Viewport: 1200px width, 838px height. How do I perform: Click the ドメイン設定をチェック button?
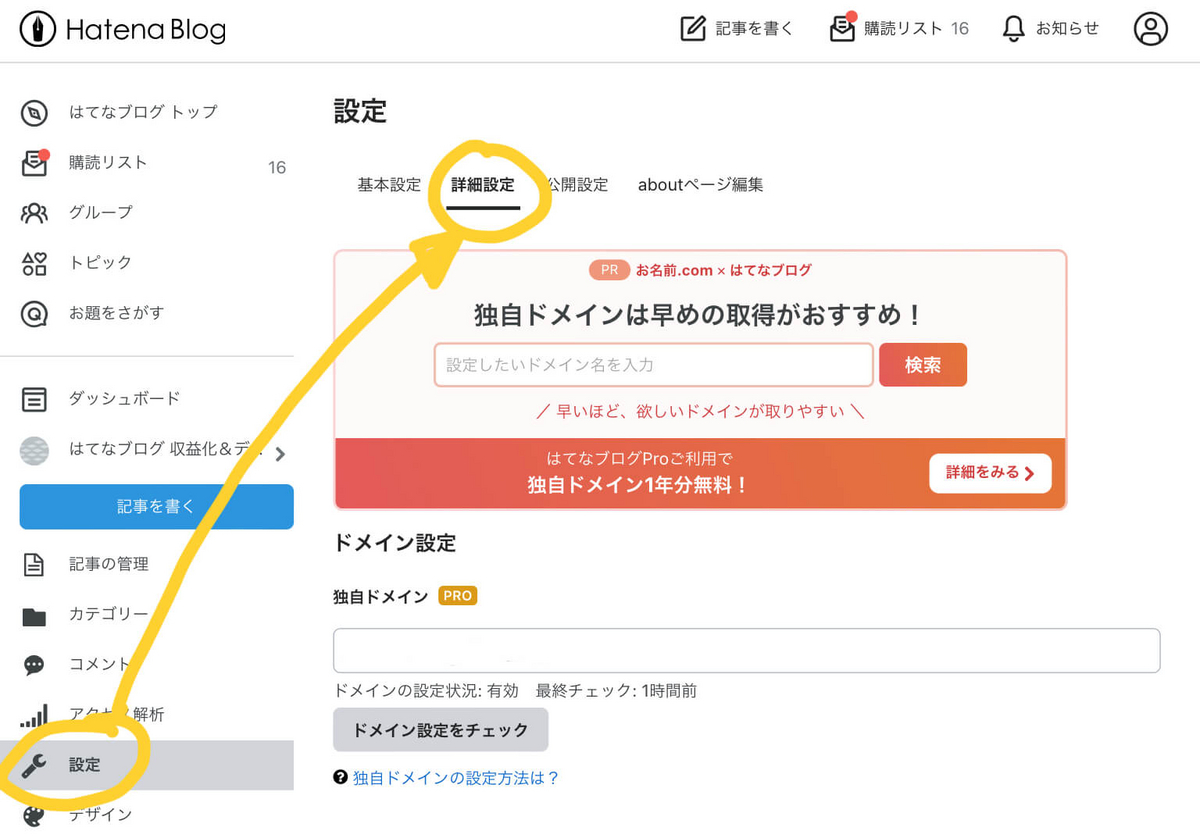click(x=440, y=730)
